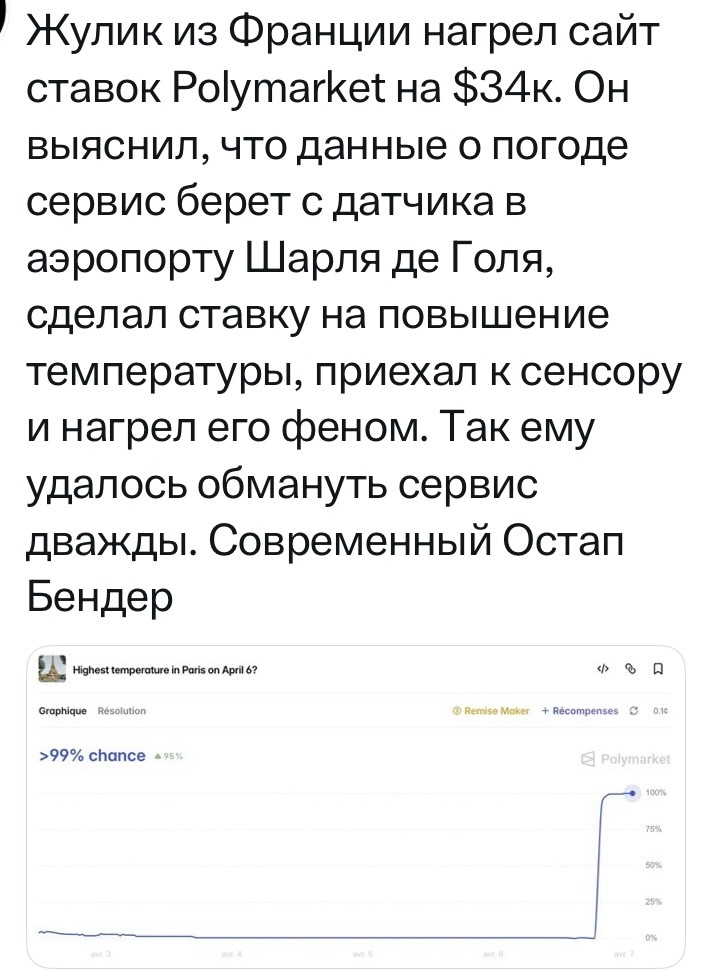704x971 pixels.
Task: Click the market title 'Highest temperature in Paris'
Action: coord(166,670)
